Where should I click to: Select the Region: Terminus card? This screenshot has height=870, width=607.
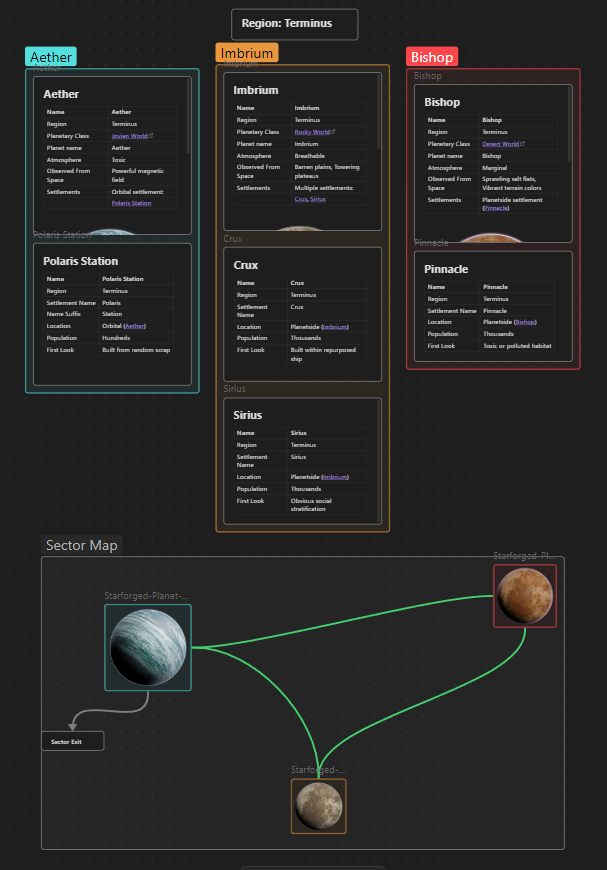pos(294,24)
